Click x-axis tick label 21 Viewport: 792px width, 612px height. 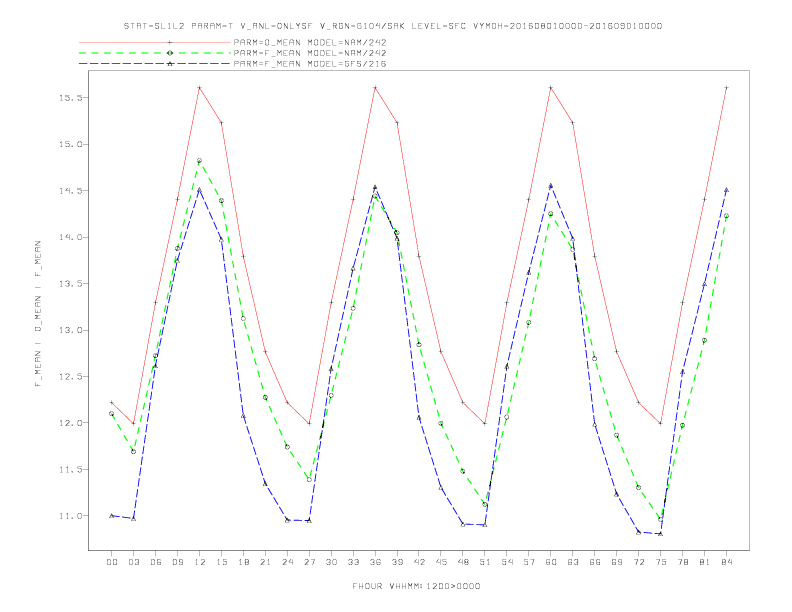pos(265,562)
